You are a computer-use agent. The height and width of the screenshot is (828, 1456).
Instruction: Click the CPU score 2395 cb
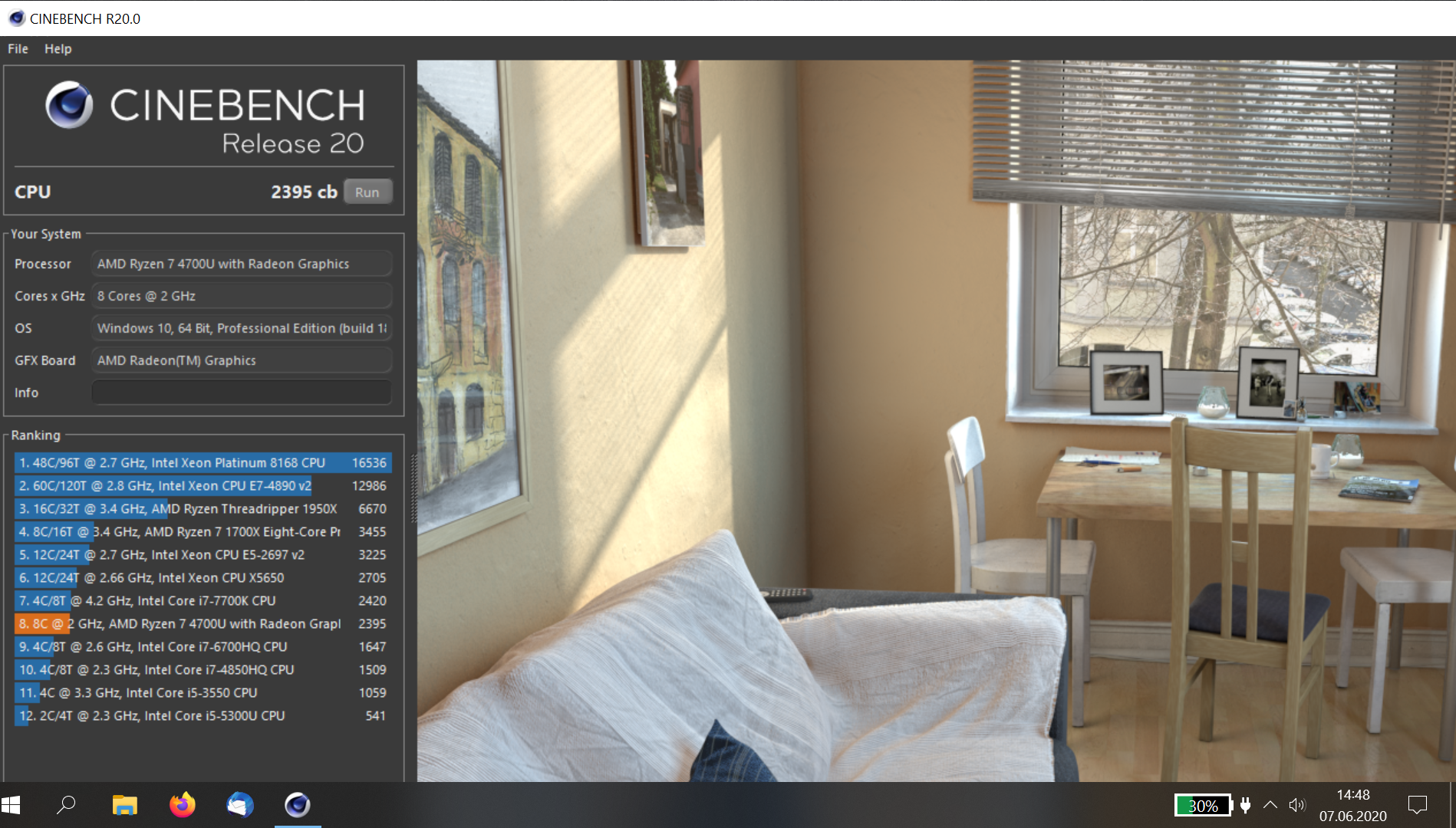click(304, 192)
